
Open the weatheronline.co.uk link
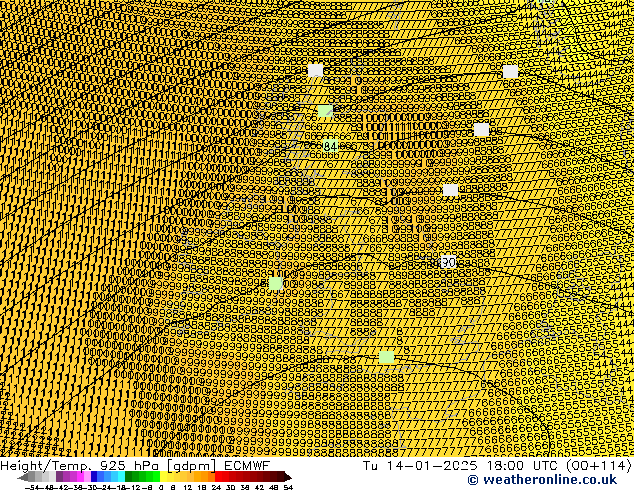pos(542,480)
